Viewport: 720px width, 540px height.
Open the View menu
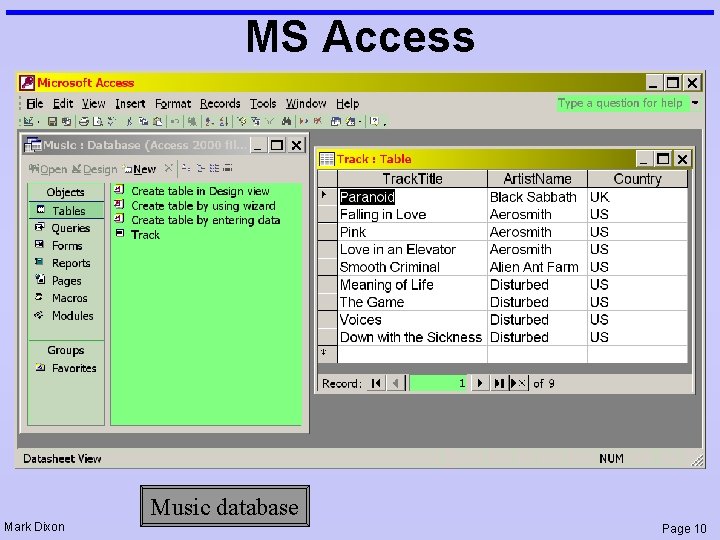click(94, 104)
